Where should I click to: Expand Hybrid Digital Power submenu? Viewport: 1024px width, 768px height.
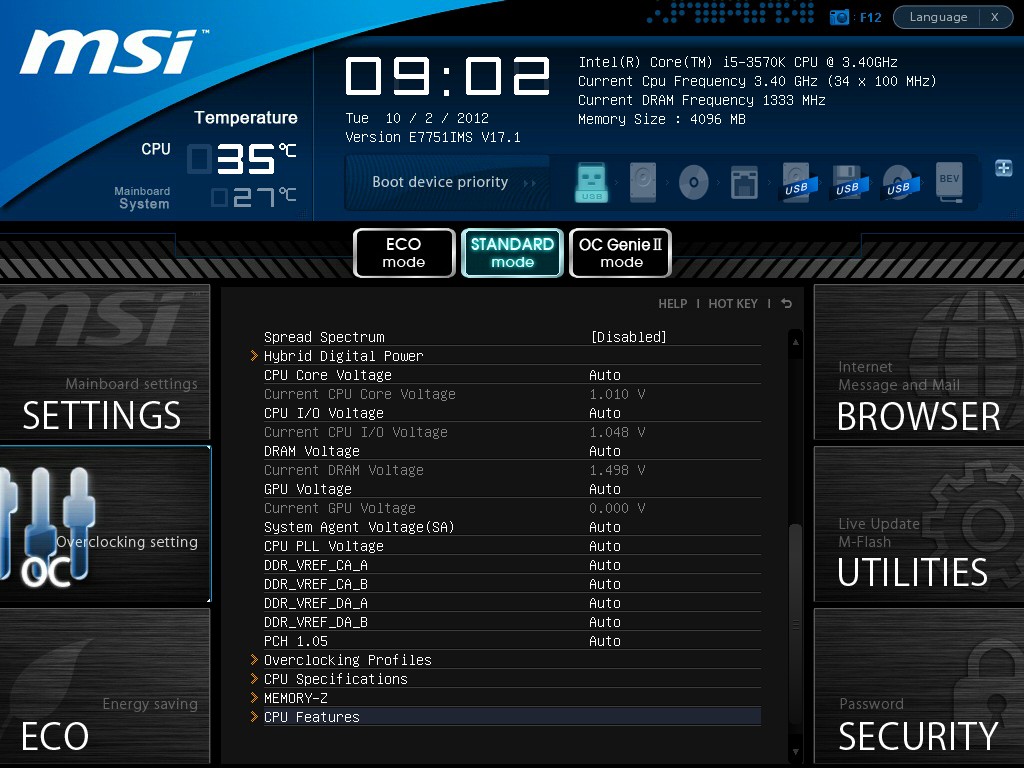(343, 356)
